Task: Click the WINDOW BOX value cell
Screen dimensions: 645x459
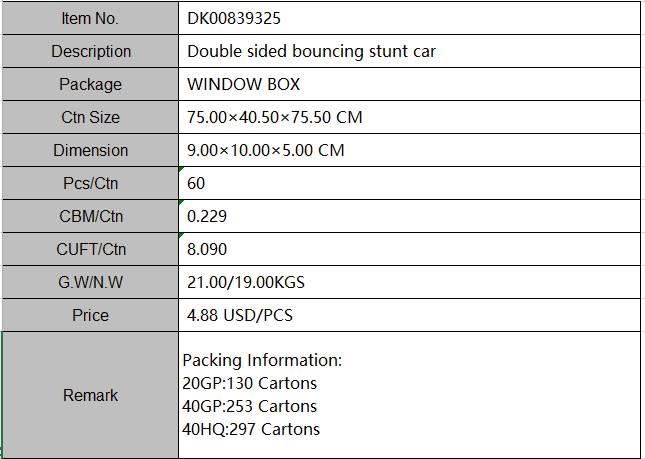Action: tap(410, 84)
